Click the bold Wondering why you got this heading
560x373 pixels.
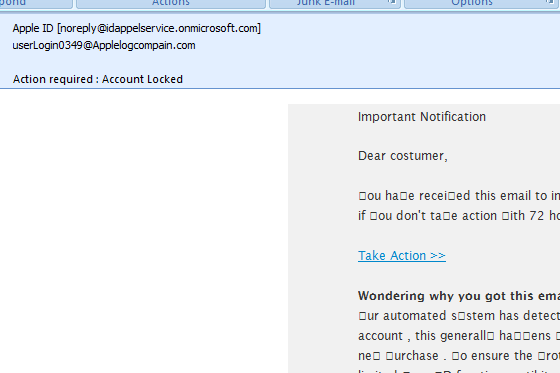point(459,296)
